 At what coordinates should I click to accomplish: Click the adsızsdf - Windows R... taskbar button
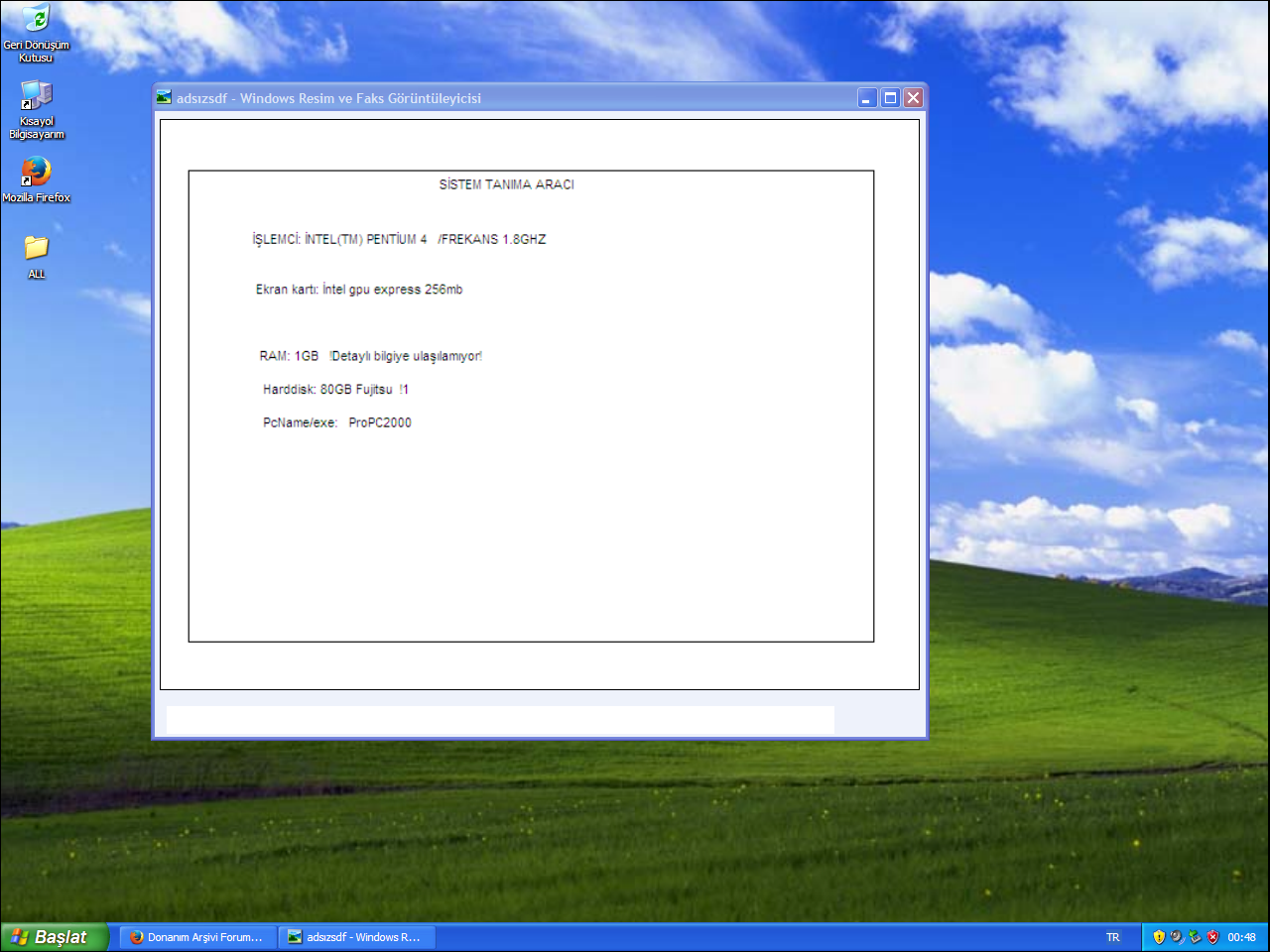pos(356,937)
